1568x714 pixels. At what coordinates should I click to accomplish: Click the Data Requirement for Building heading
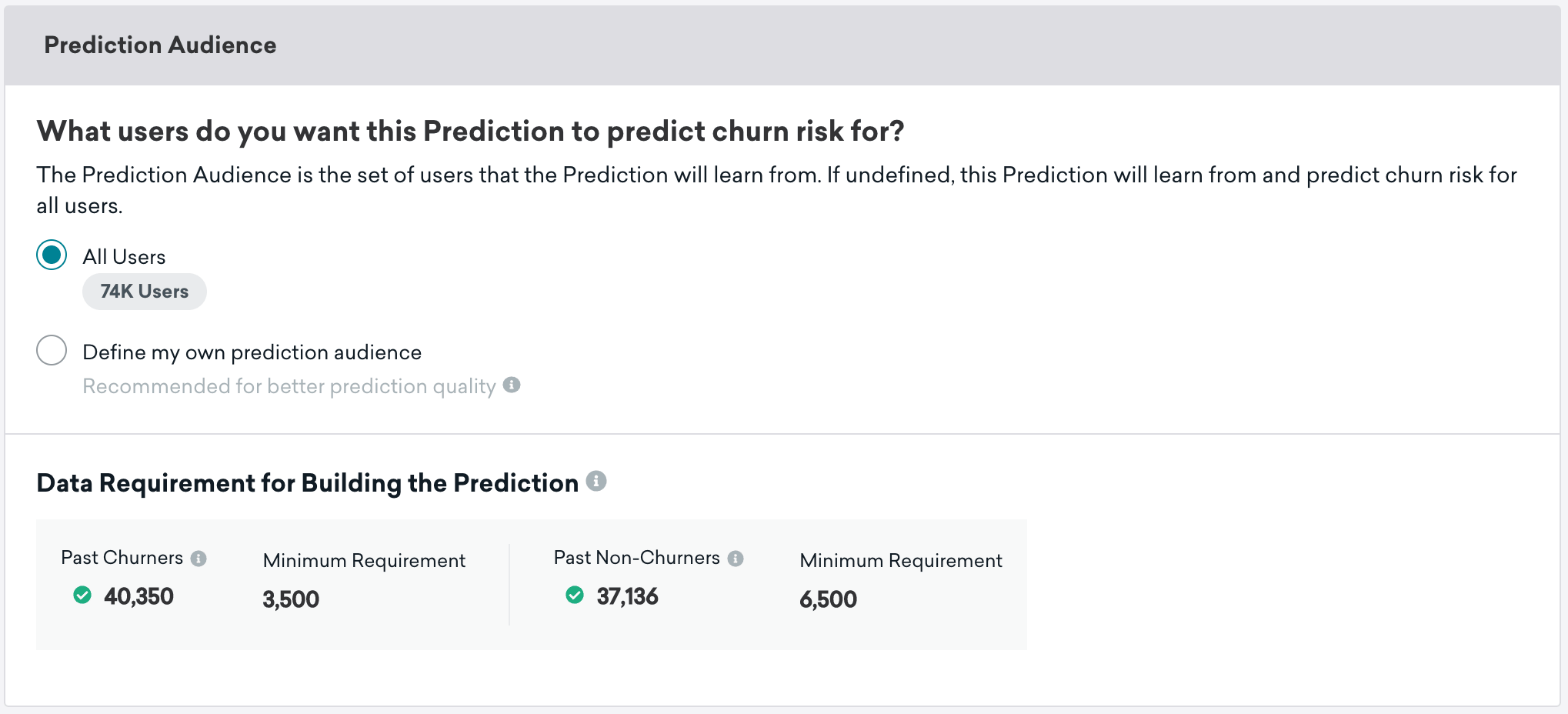coord(308,483)
